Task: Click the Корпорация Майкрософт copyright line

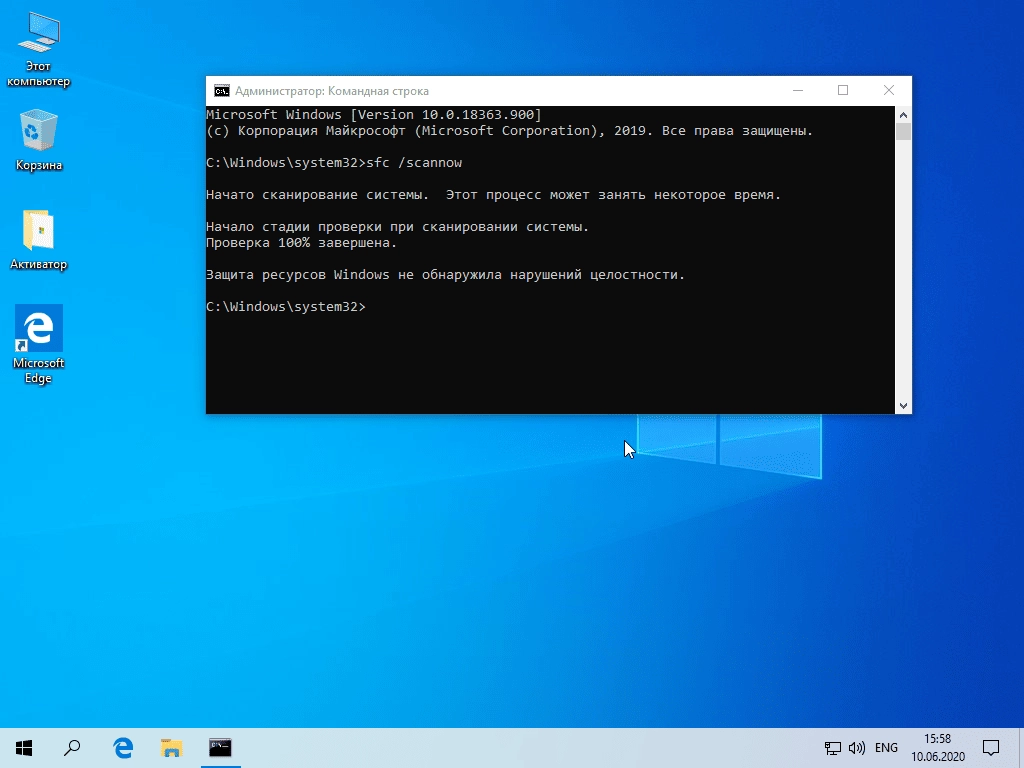Action: coord(509,131)
